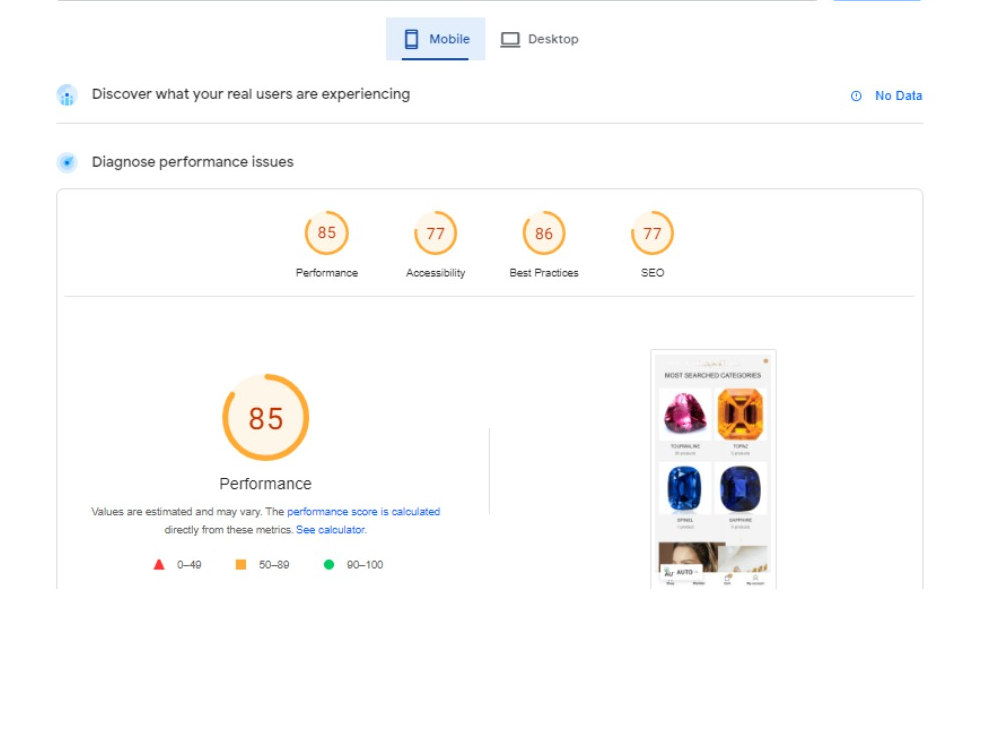The image size is (1000, 750).
Task: Click 'Discover what your real users are experiencing' heading
Action: (x=251, y=94)
